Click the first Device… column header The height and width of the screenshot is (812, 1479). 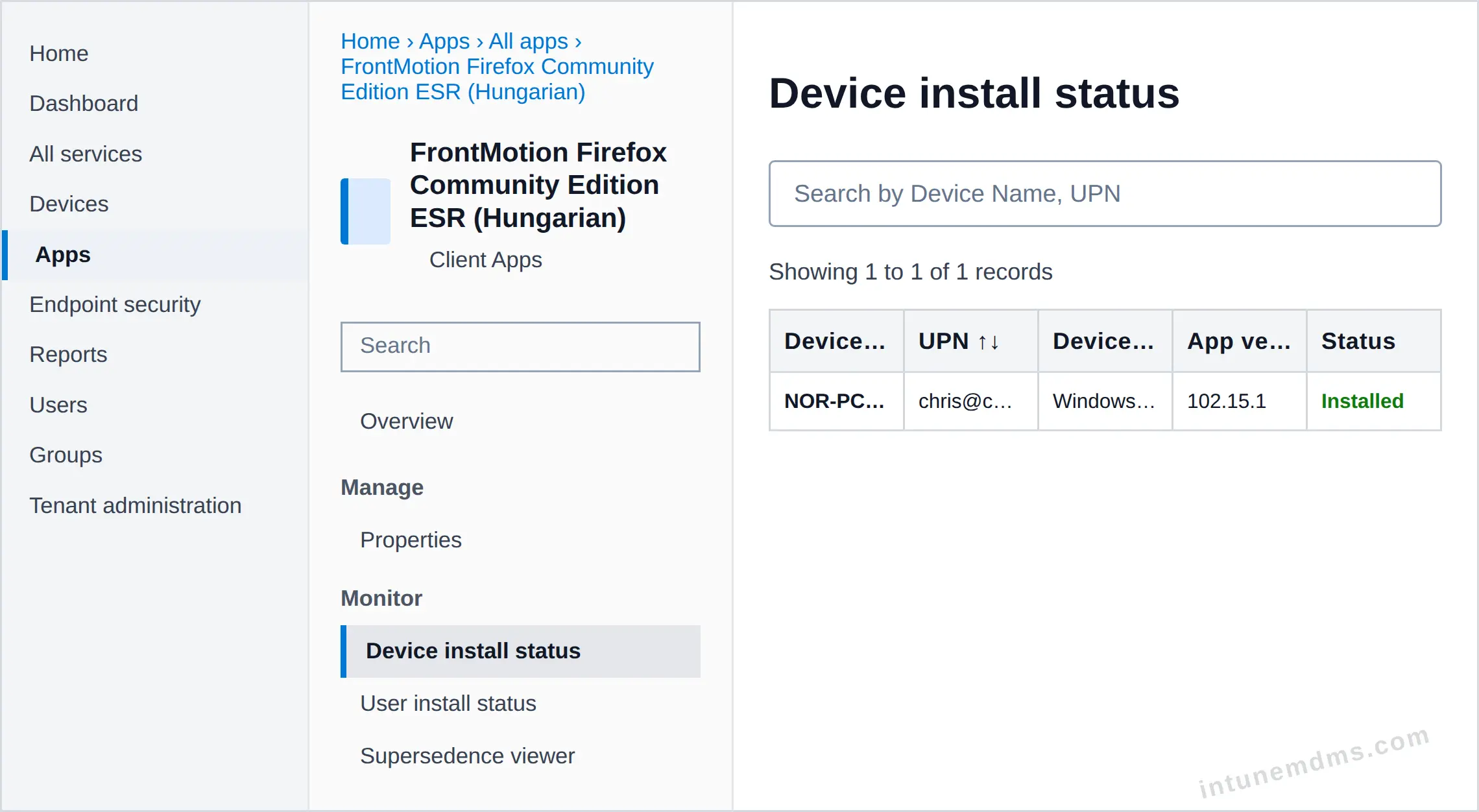click(836, 341)
